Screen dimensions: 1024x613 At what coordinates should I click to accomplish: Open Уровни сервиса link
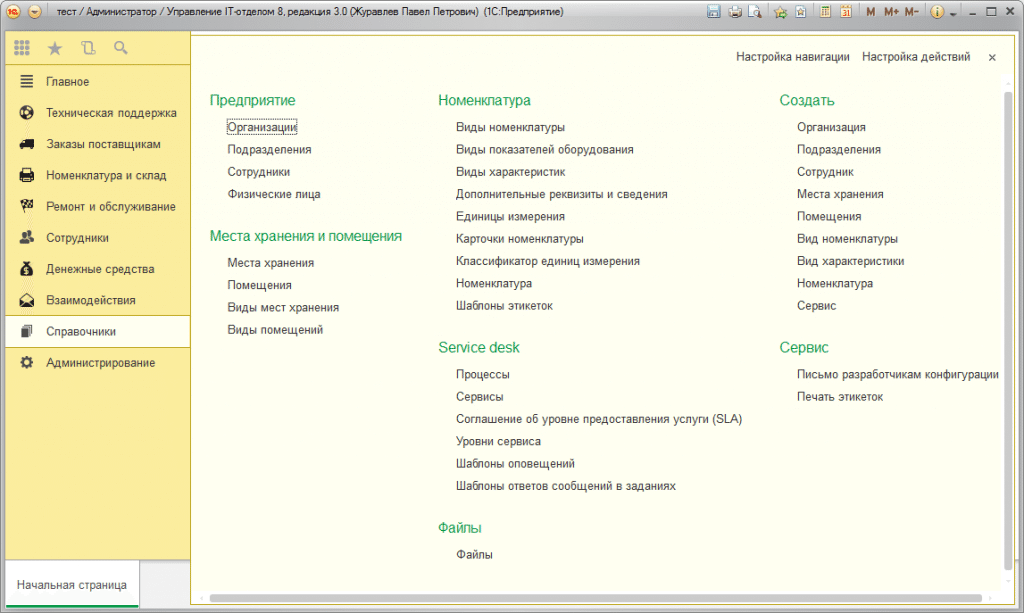tap(498, 441)
